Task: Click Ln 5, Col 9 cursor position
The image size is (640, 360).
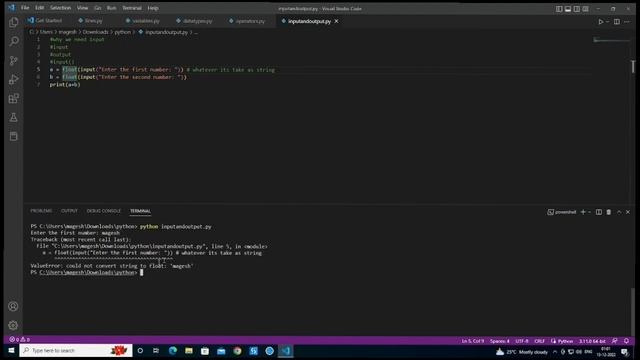Action: click(473, 341)
